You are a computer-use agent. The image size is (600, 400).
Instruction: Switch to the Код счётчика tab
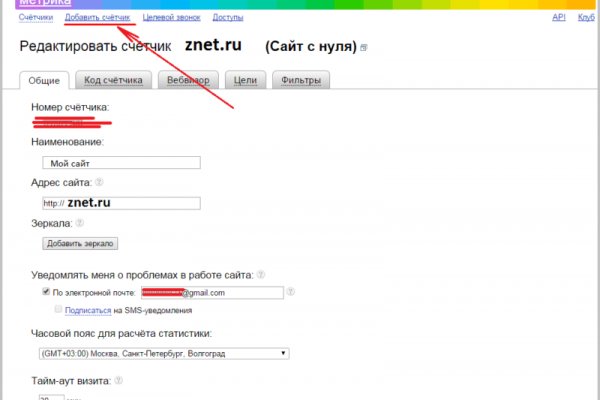tap(111, 80)
